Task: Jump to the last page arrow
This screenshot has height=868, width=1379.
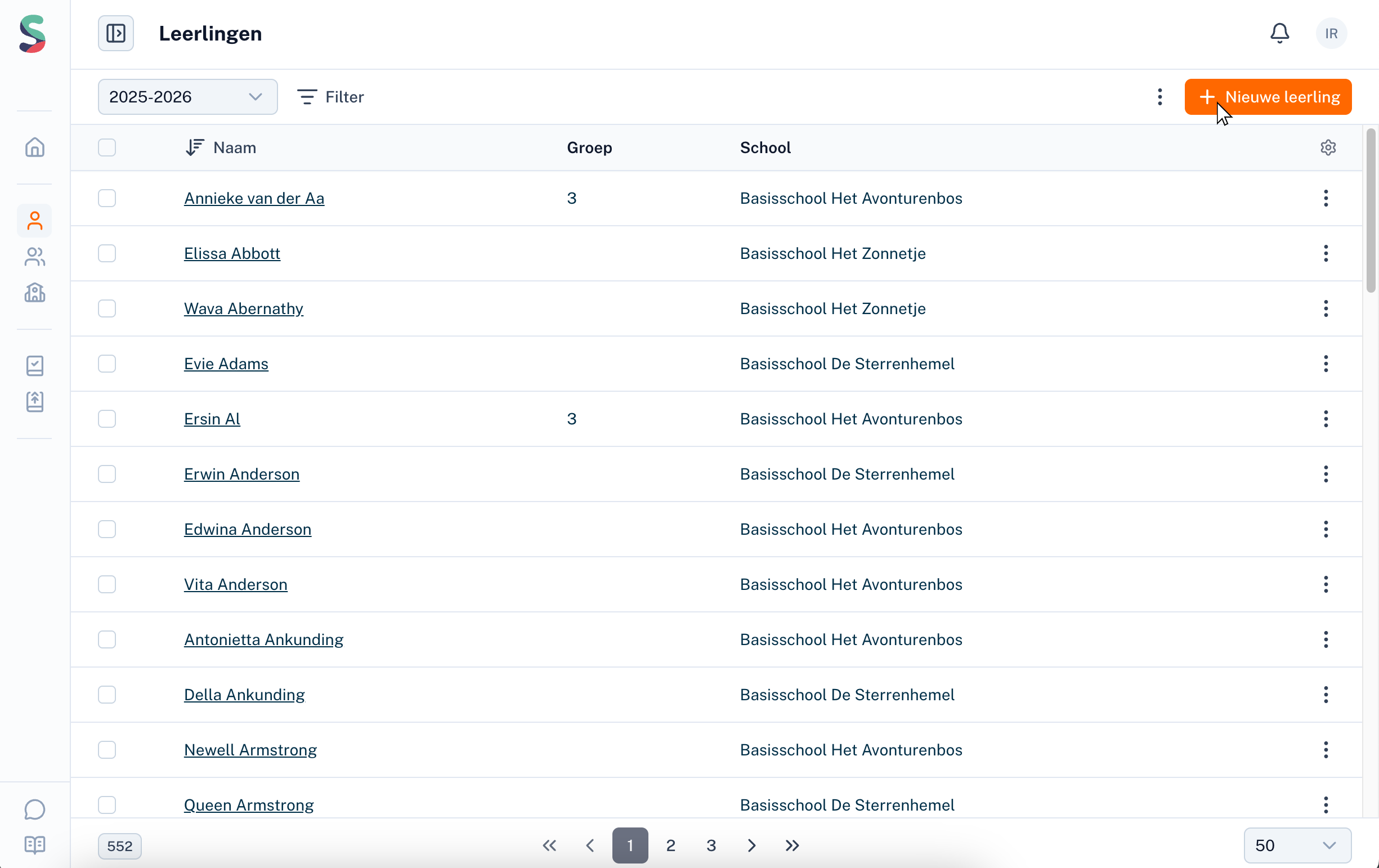Action: tap(792, 845)
